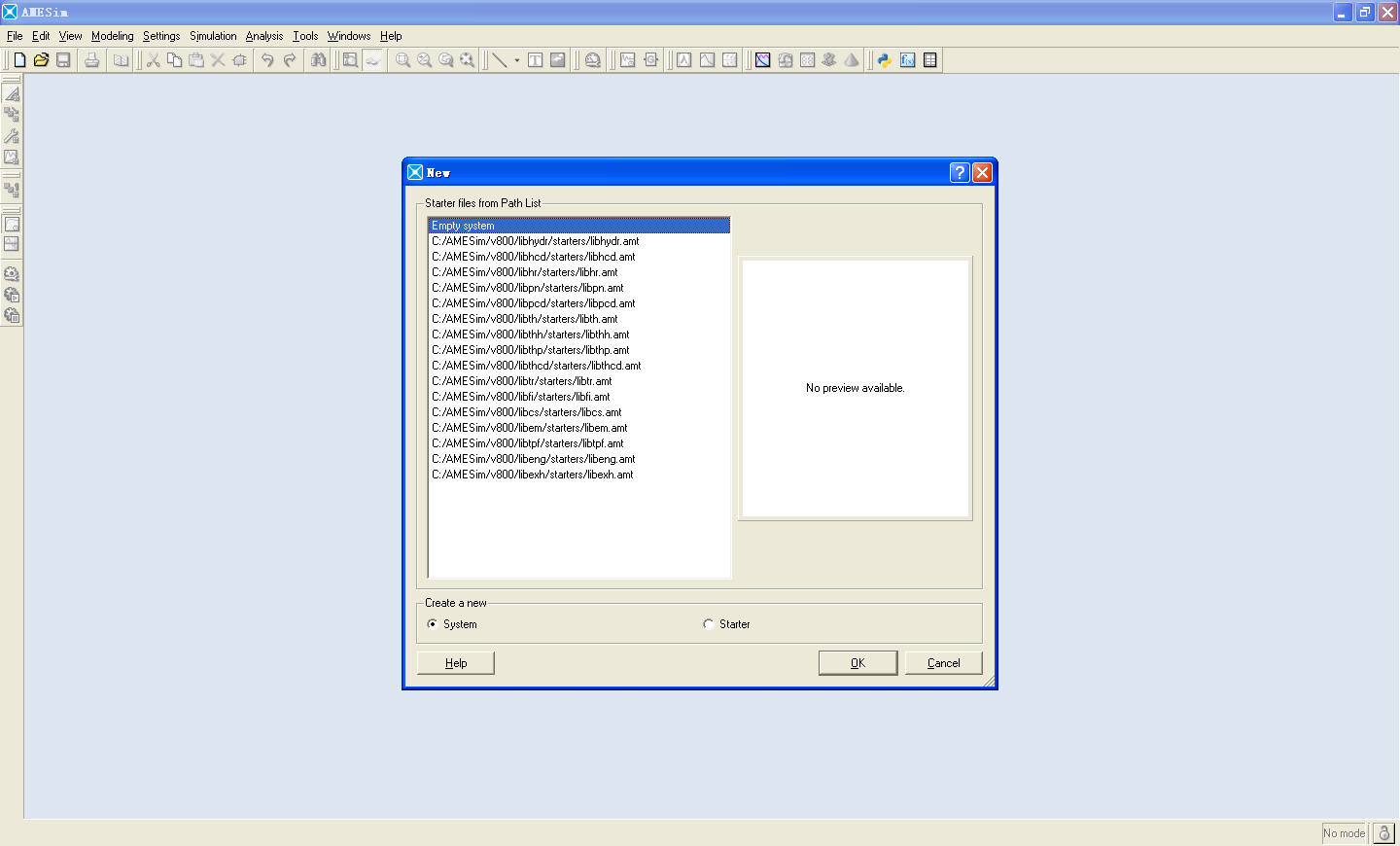Click the Cancel button in New dialog

pyautogui.click(x=943, y=663)
